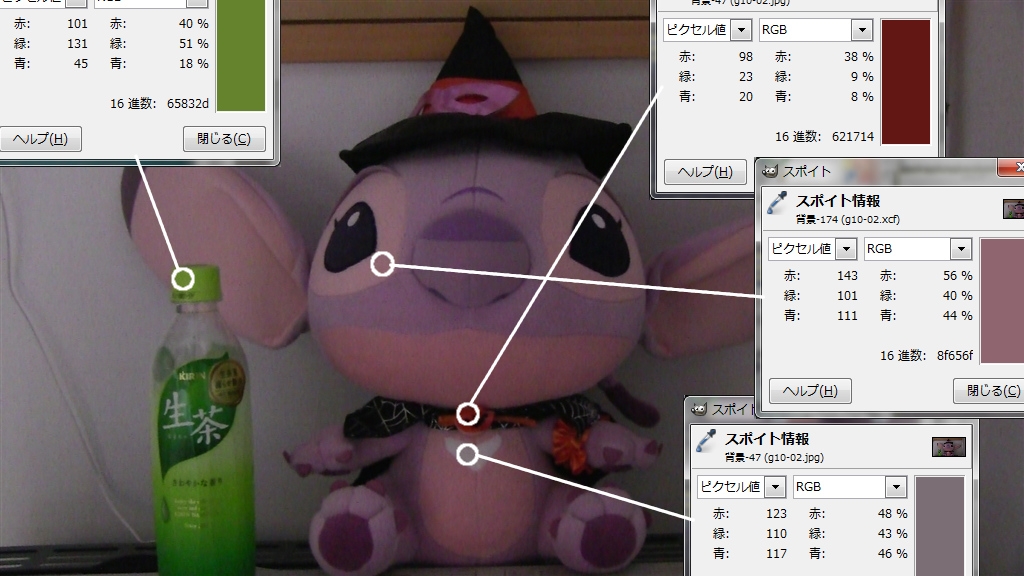Viewport: 1024px width, 576px height.
Task: Click the red value 101 in the green swatch dialog
Action: 77,24
